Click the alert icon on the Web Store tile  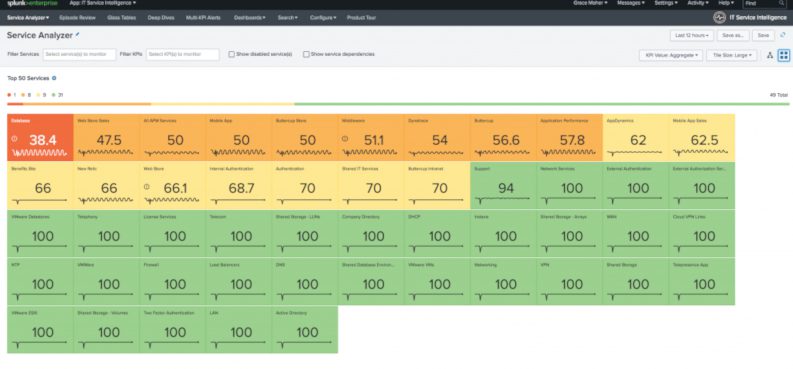[x=147, y=187]
